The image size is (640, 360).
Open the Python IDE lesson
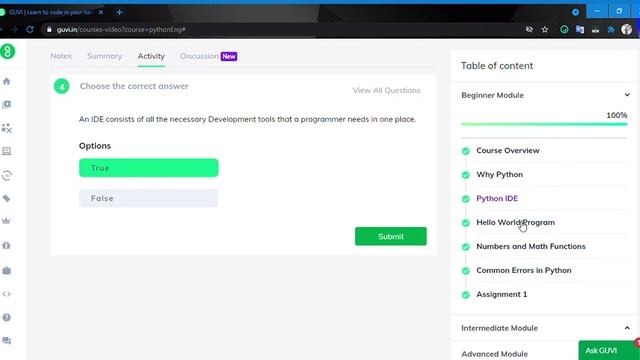(497, 198)
